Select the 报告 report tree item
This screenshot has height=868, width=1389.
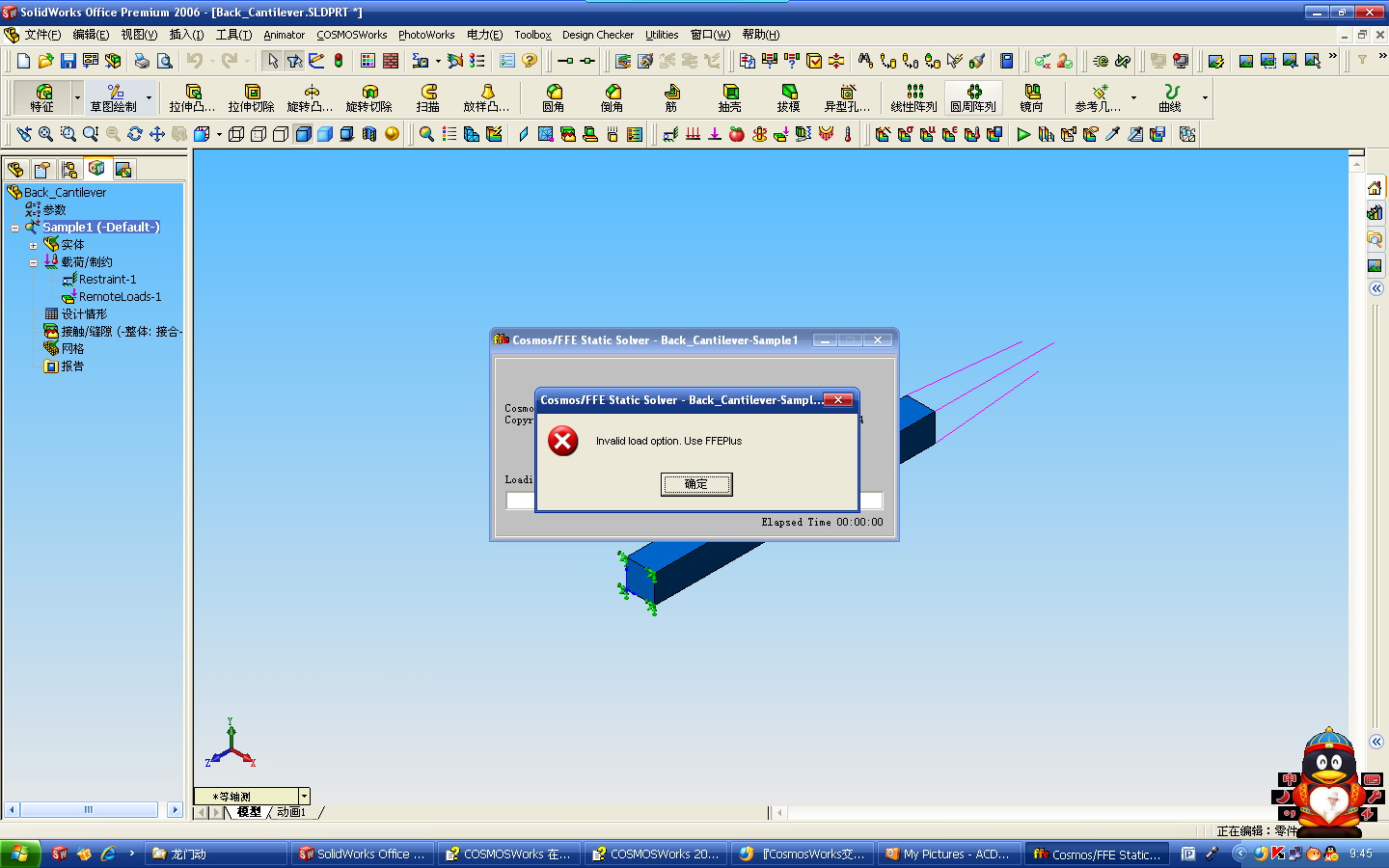[72, 366]
